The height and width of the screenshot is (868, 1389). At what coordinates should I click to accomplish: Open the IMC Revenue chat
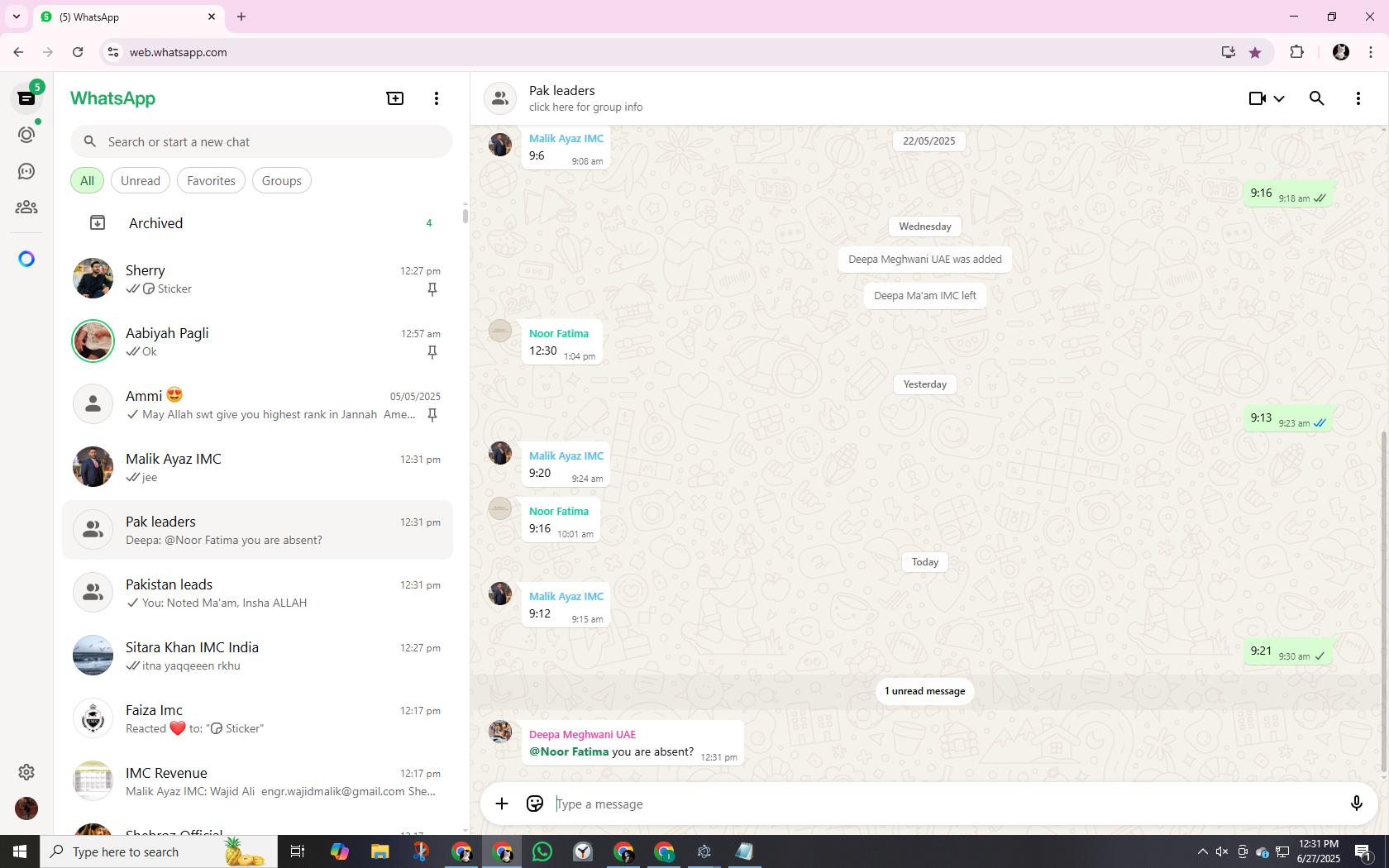pyautogui.click(x=258, y=781)
